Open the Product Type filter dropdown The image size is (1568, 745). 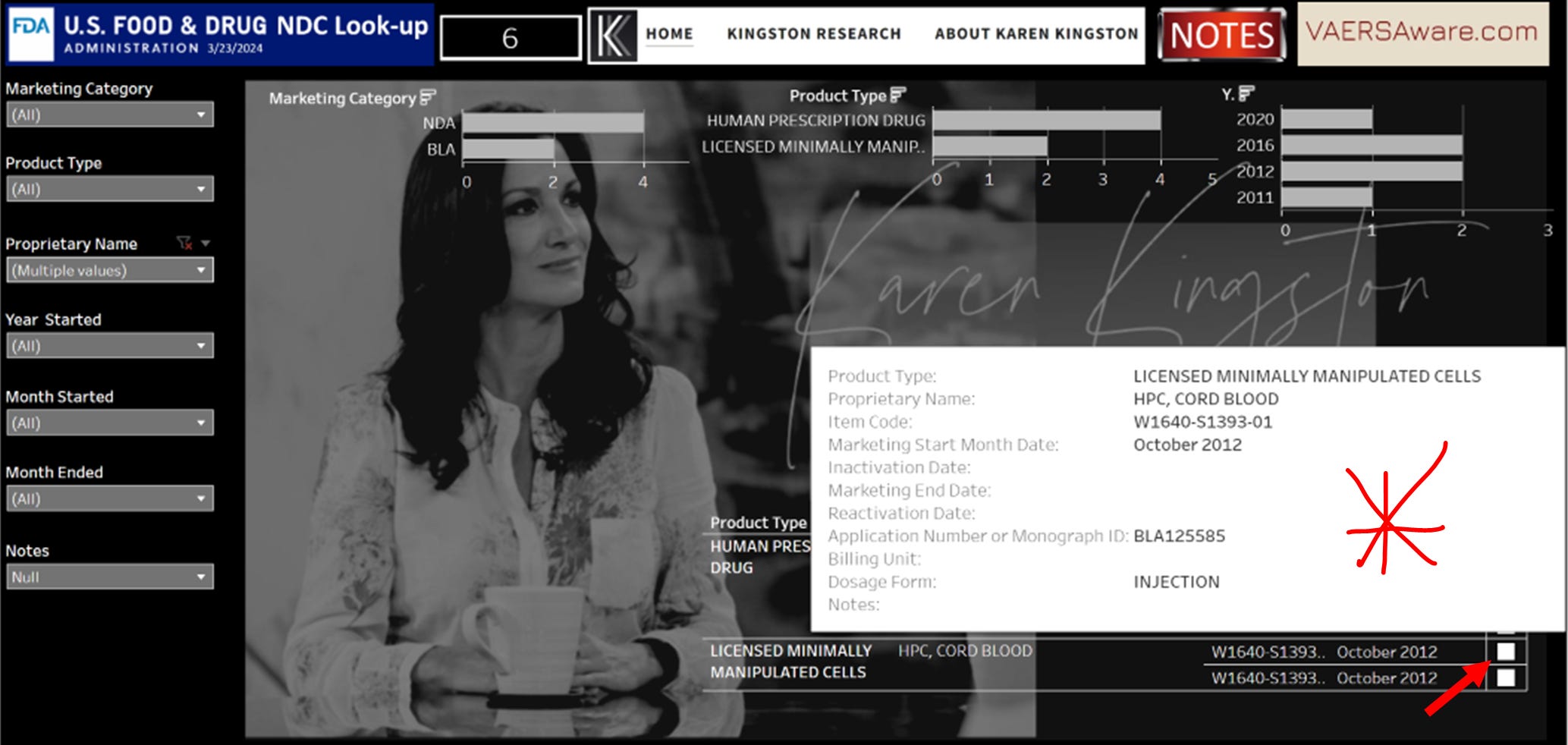(x=110, y=189)
